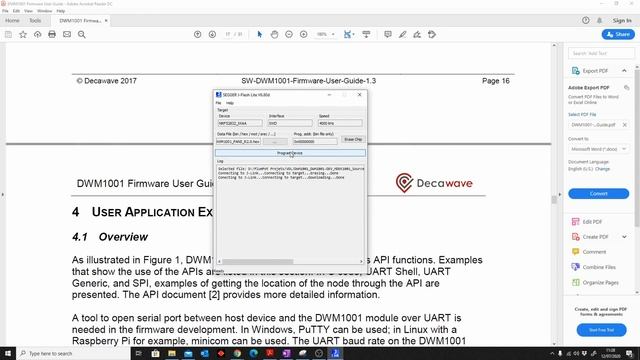Switch to the Tools tab

tap(35, 20)
